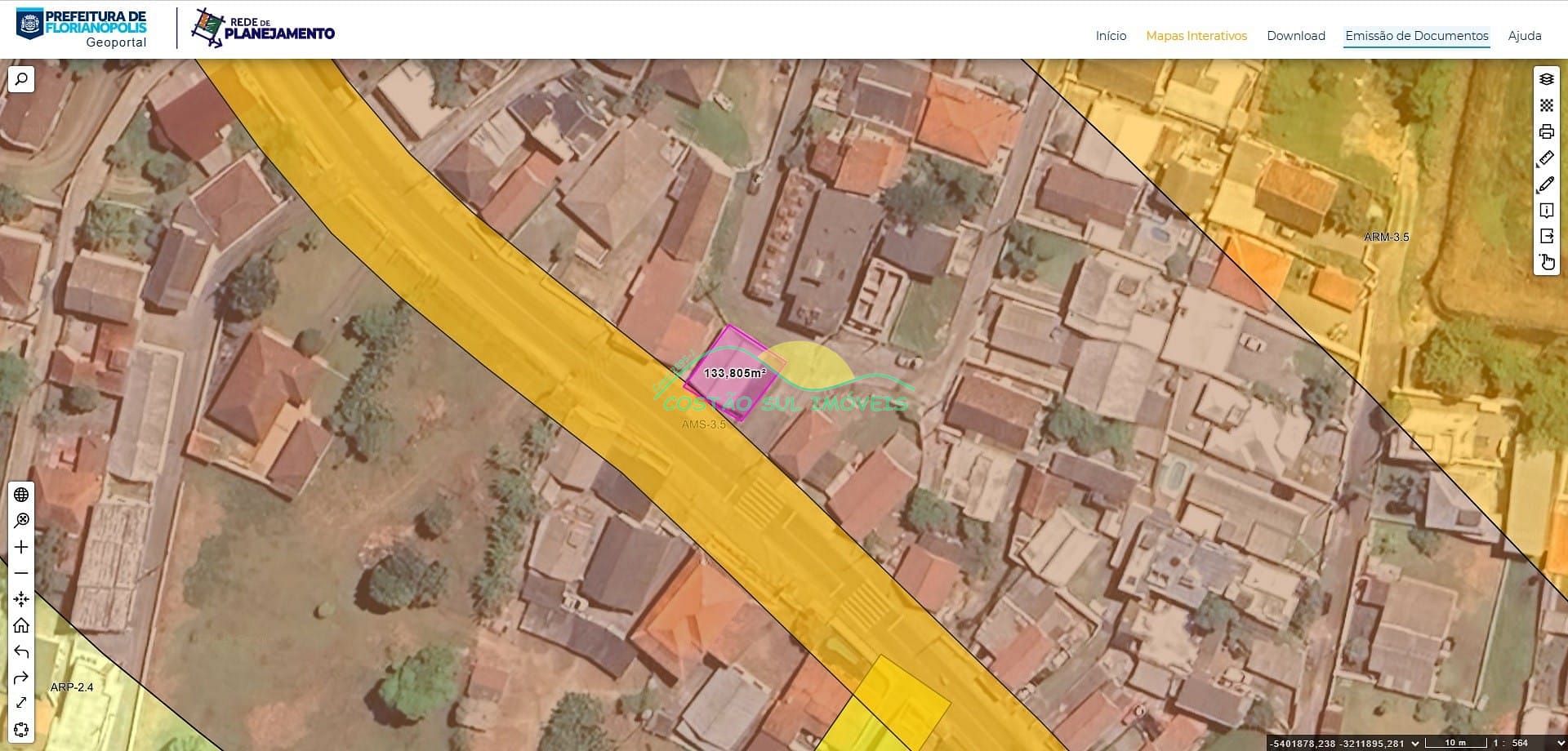Open the print map tool

click(1546, 131)
